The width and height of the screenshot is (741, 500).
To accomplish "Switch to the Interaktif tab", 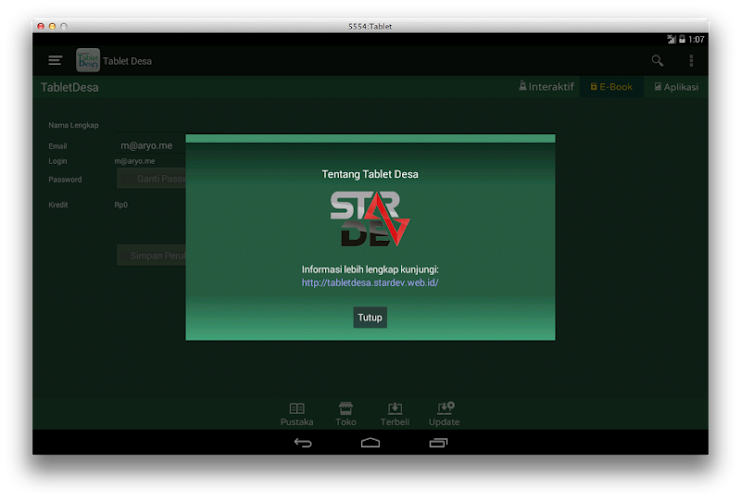I will [x=546, y=87].
